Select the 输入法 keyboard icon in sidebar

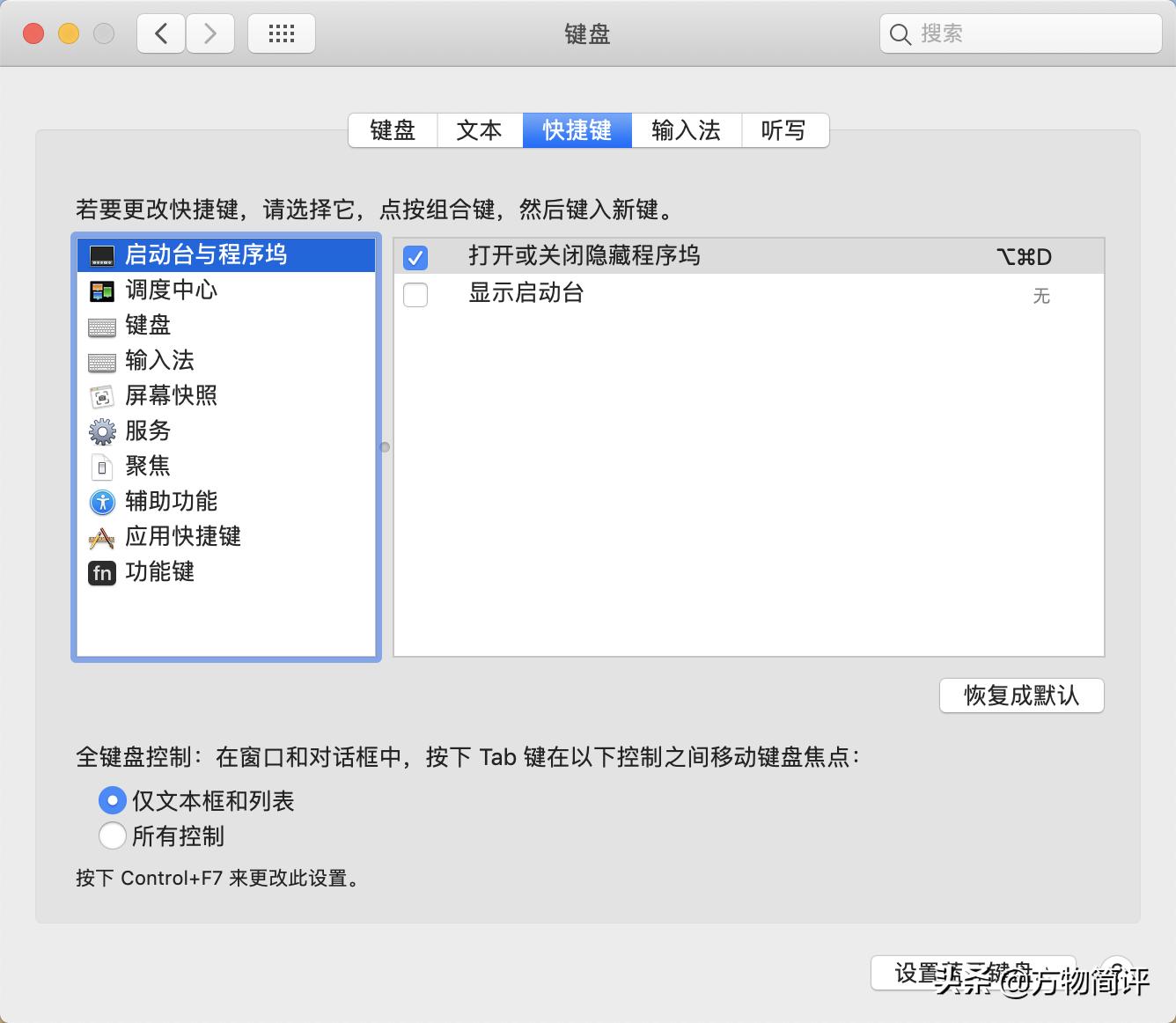101,361
